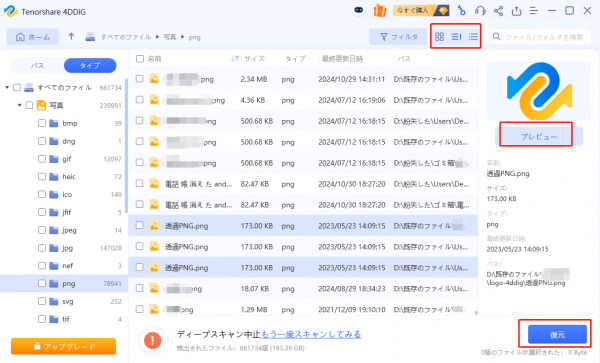Select the jfif folder tree item
This screenshot has width=600, height=363.
(x=64, y=212)
